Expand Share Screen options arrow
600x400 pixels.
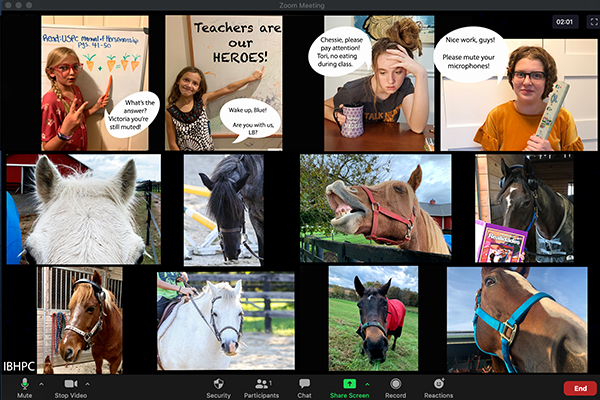click(x=367, y=384)
